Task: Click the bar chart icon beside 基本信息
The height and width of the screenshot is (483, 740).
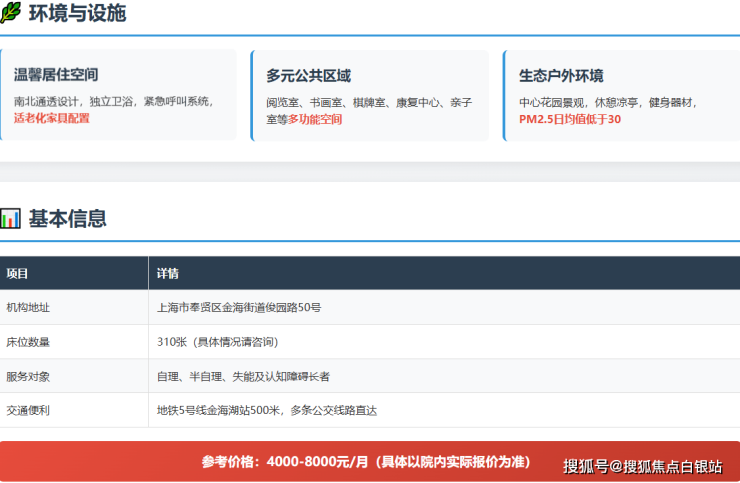Action: point(11,219)
